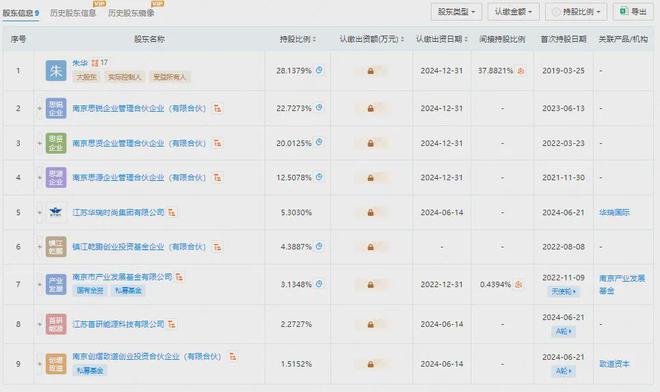Open related link 致道资本

615,364
